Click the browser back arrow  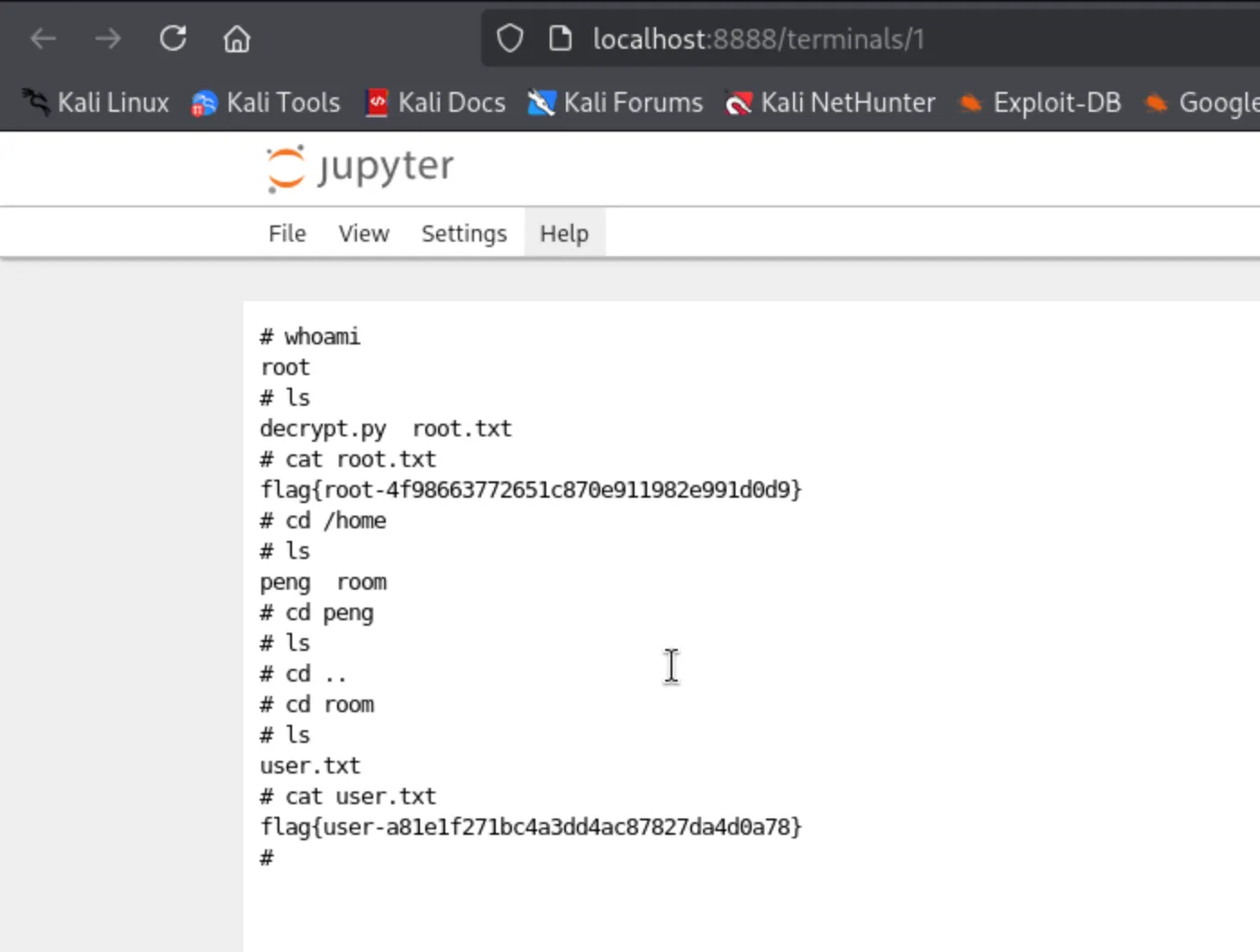(x=43, y=39)
